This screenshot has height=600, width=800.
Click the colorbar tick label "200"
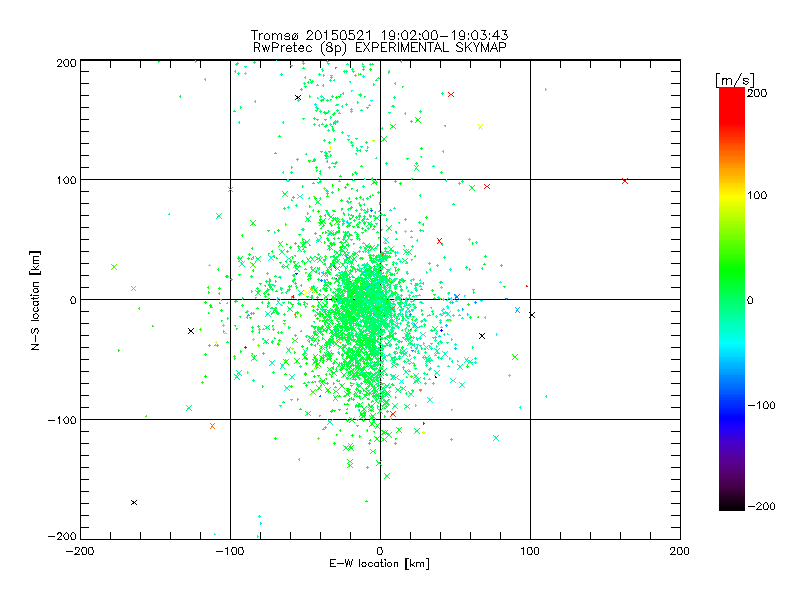757,93
